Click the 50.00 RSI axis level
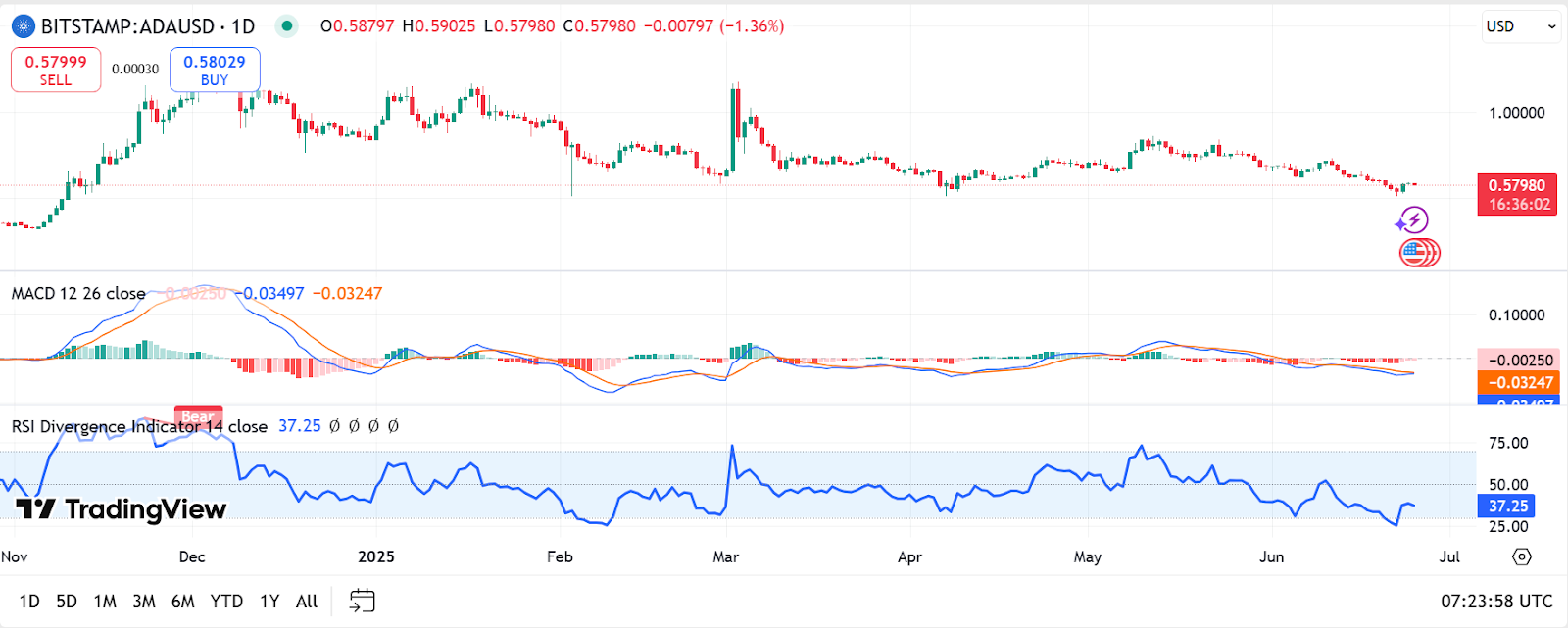1568x628 pixels. tap(1508, 485)
